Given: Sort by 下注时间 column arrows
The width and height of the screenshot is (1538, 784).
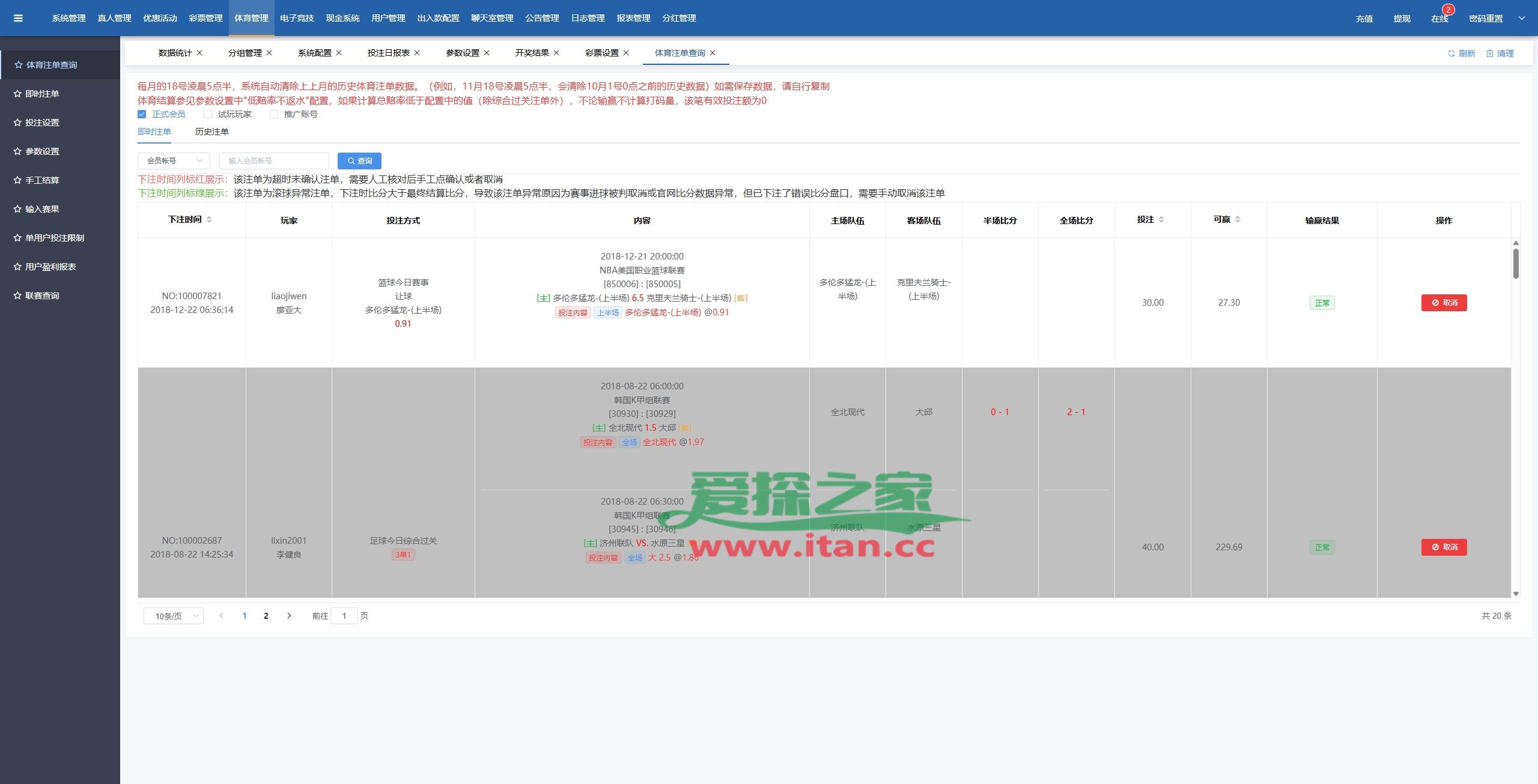Looking at the screenshot, I should (x=209, y=220).
